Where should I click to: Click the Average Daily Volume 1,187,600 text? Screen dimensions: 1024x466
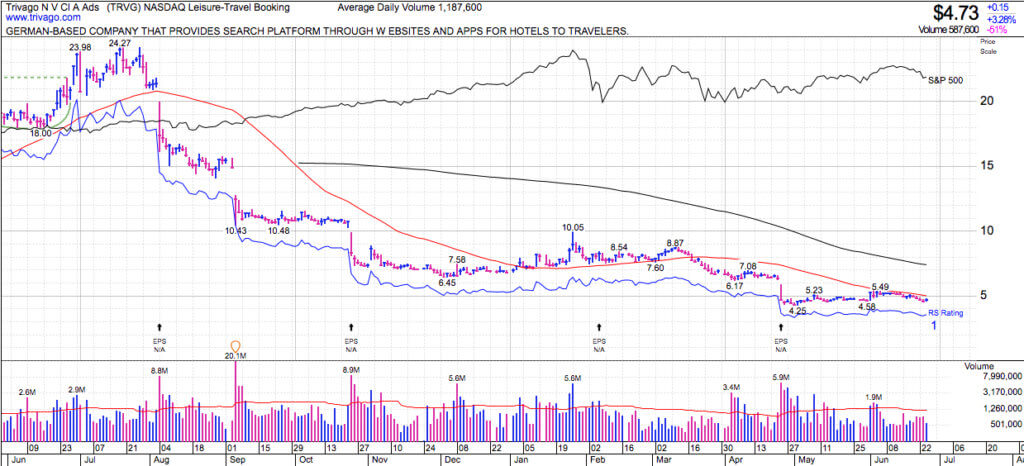click(x=410, y=7)
